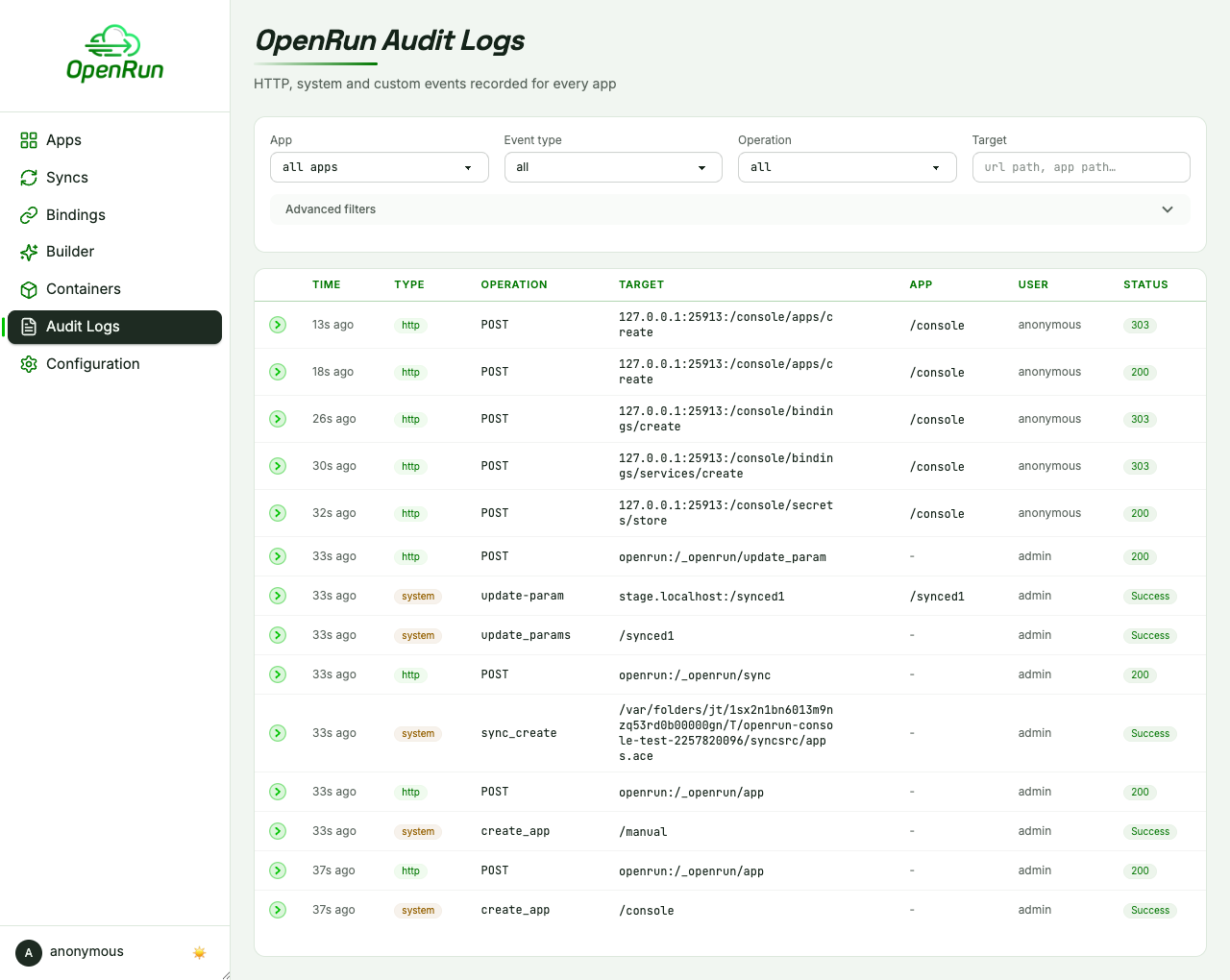Click the Configuration gear icon in sidebar
This screenshot has height=980, width=1230.
[29, 364]
